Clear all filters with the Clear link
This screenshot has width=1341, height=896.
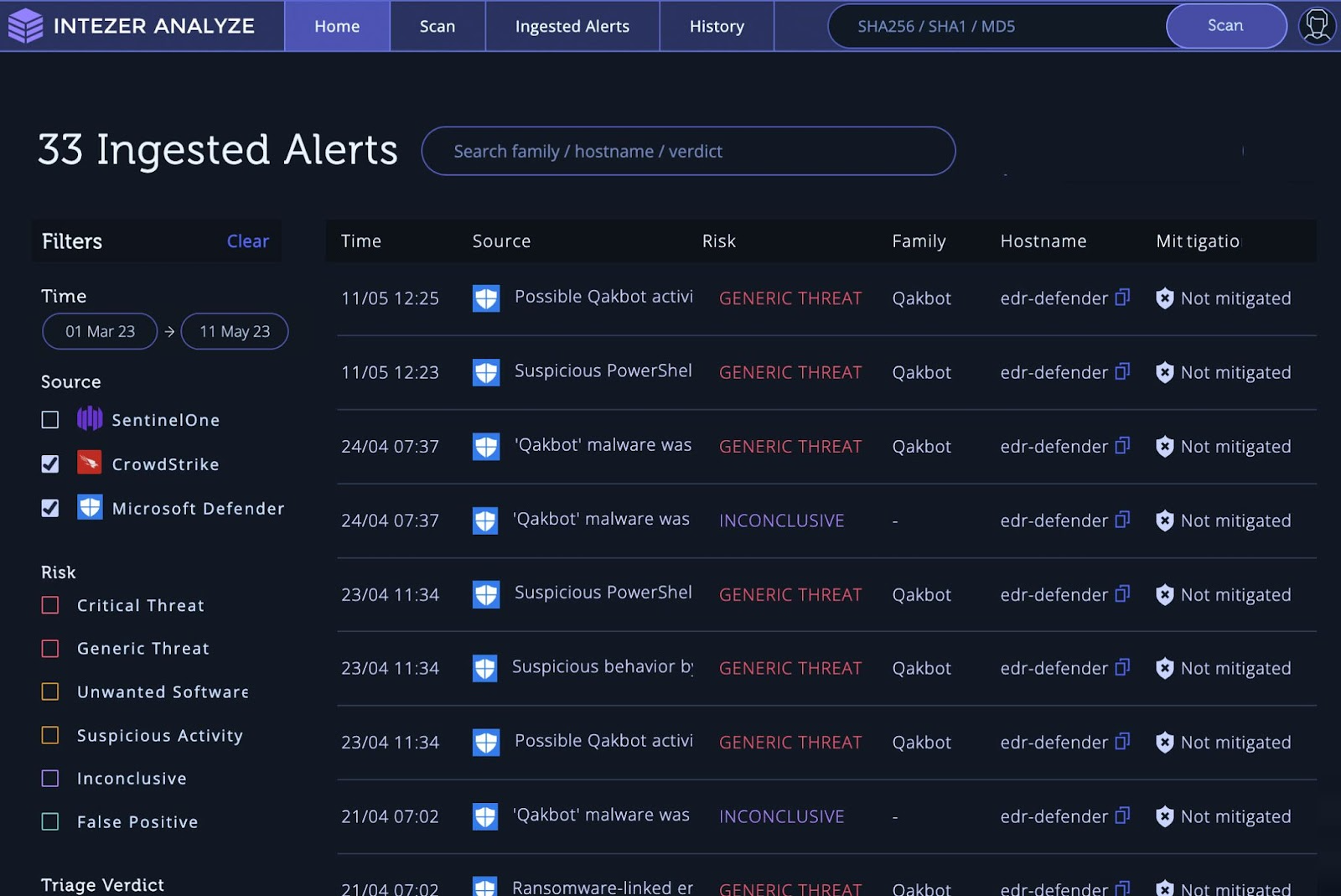pos(247,241)
